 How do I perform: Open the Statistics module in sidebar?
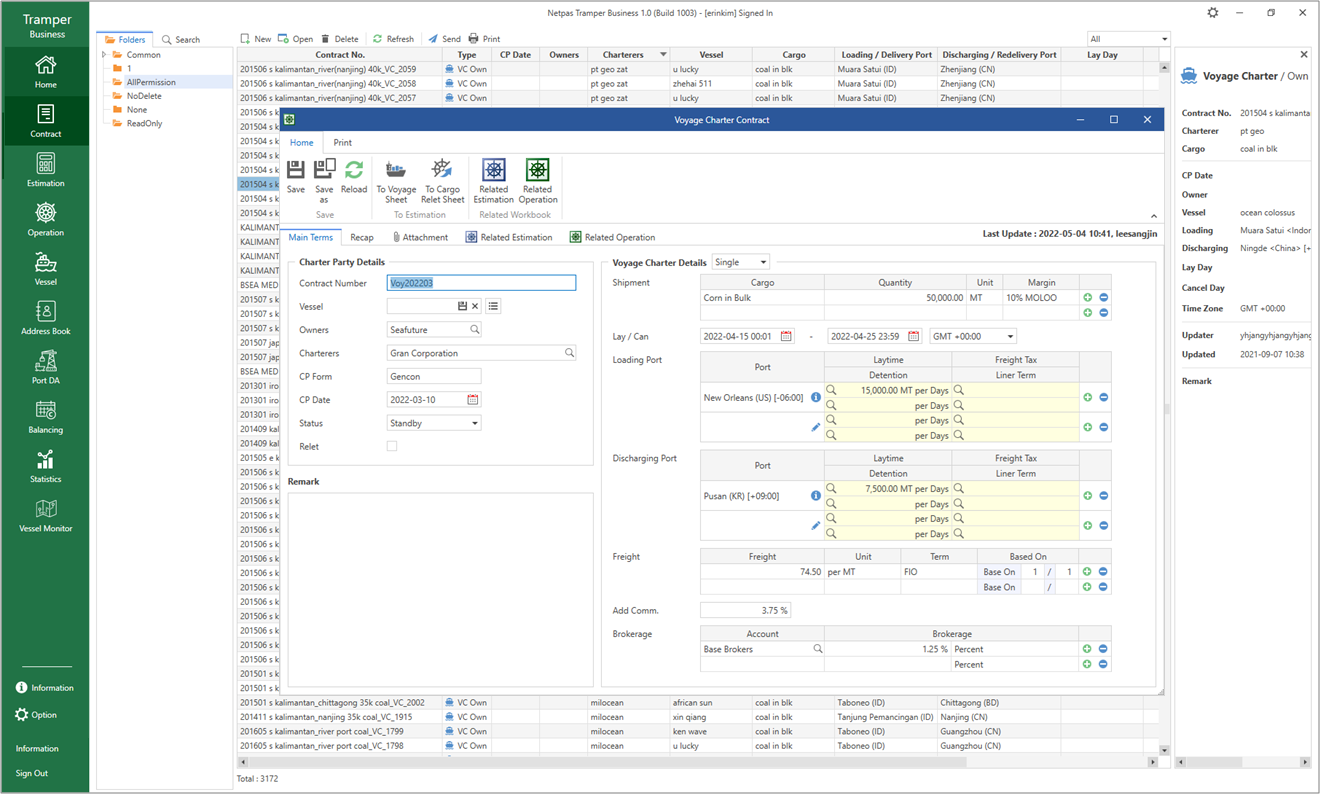[45, 466]
